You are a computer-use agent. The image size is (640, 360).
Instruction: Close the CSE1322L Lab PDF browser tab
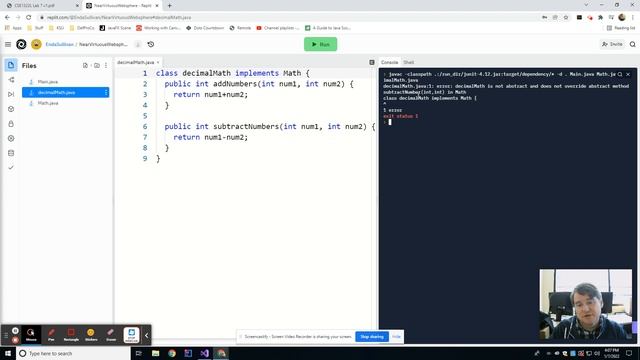(77, 6)
